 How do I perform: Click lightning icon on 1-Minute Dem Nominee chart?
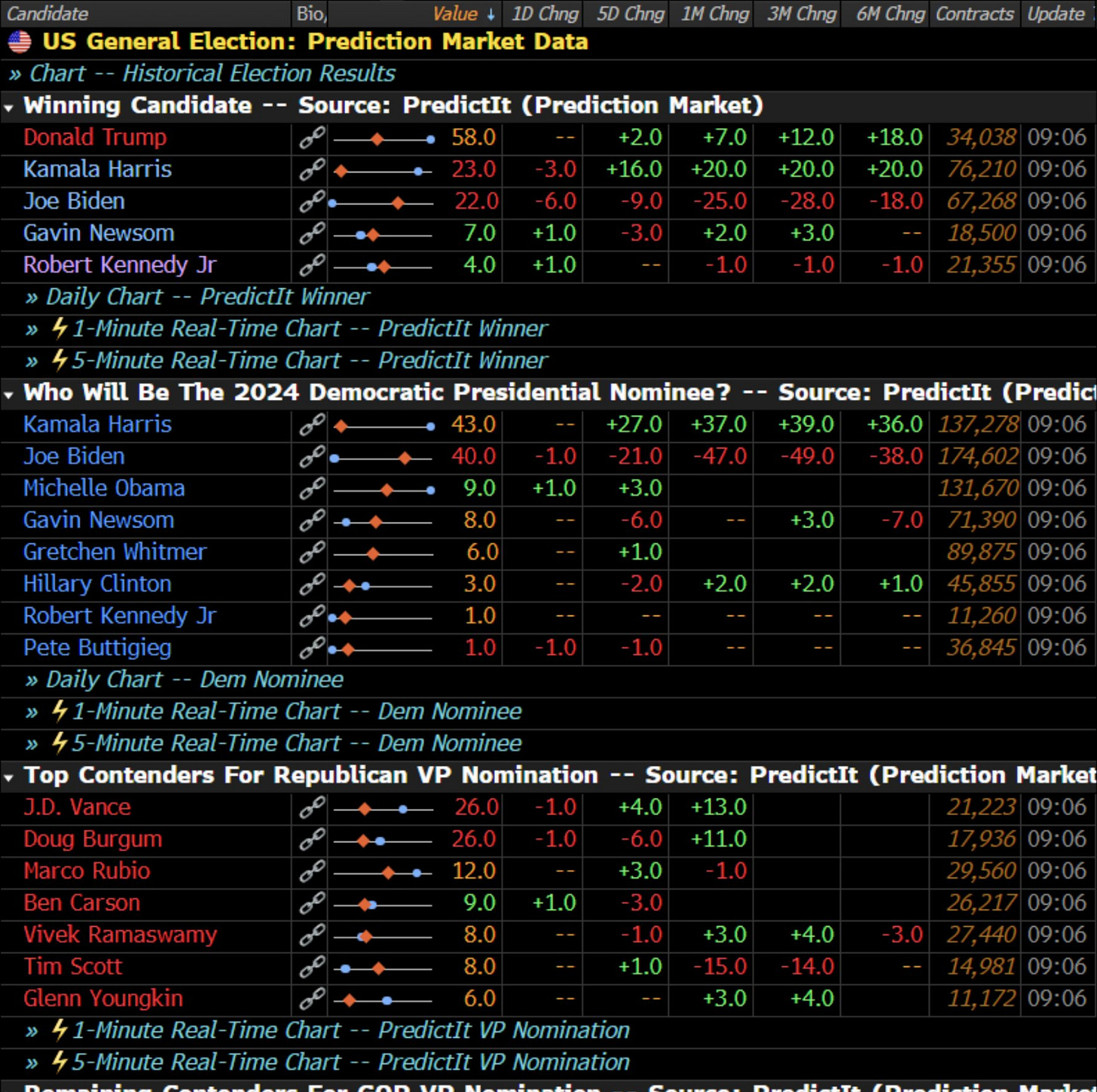point(60,711)
